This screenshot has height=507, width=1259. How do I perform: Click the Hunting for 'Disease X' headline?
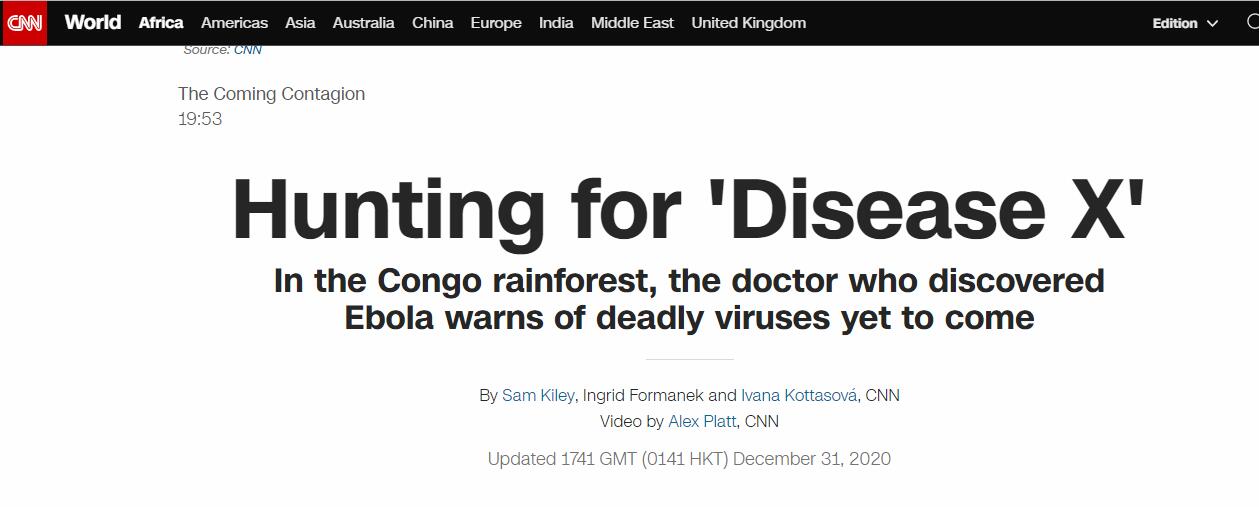click(x=688, y=210)
